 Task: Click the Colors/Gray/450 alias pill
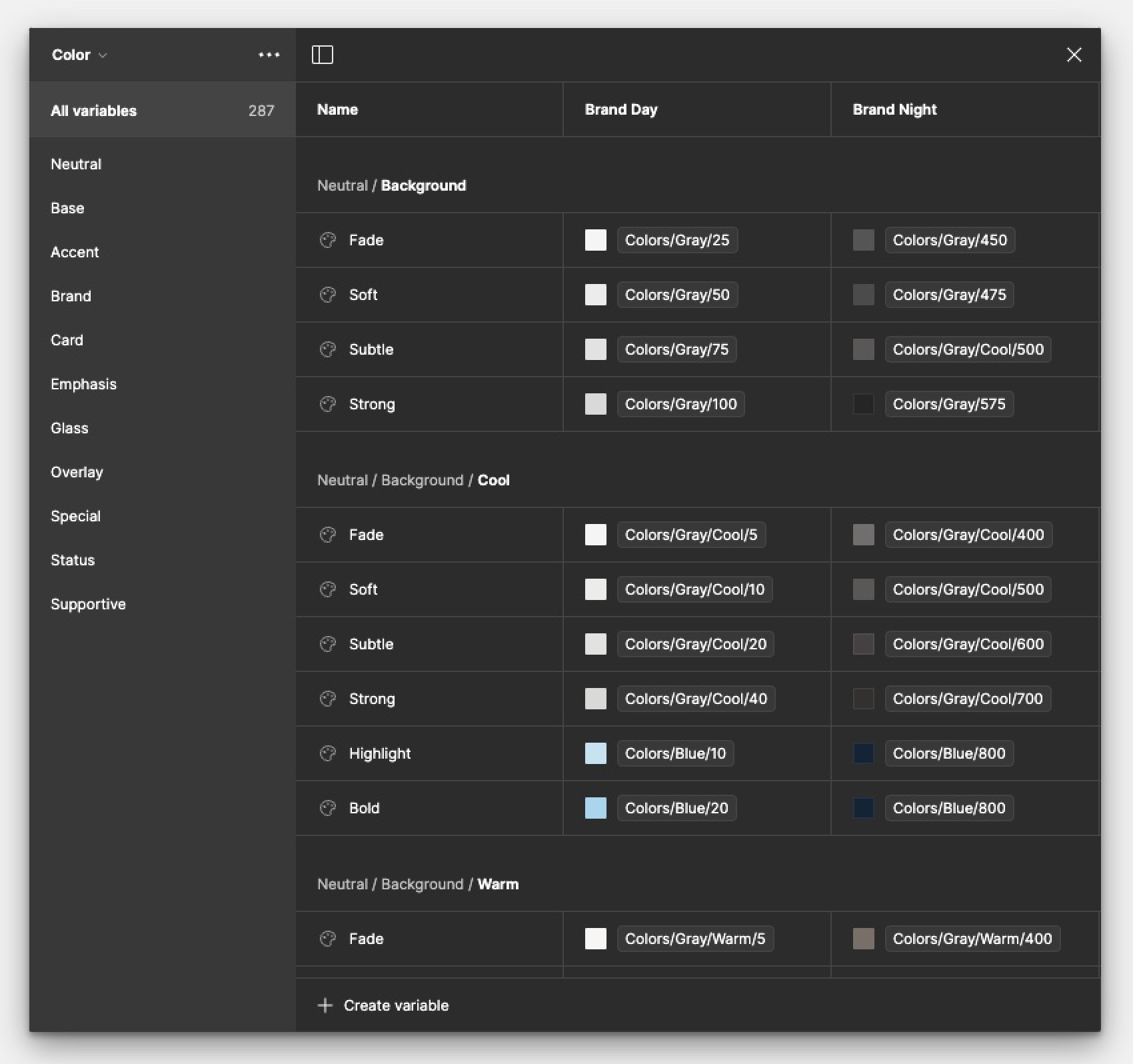(x=949, y=240)
